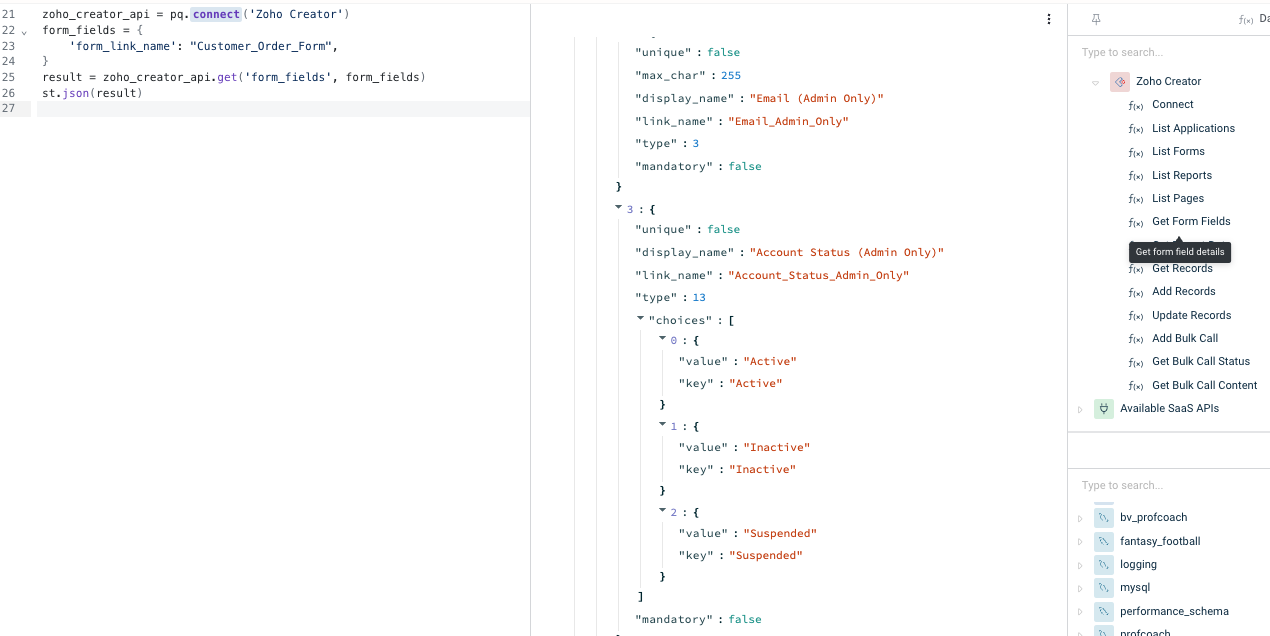Click the upper Type to search field

1168,52
